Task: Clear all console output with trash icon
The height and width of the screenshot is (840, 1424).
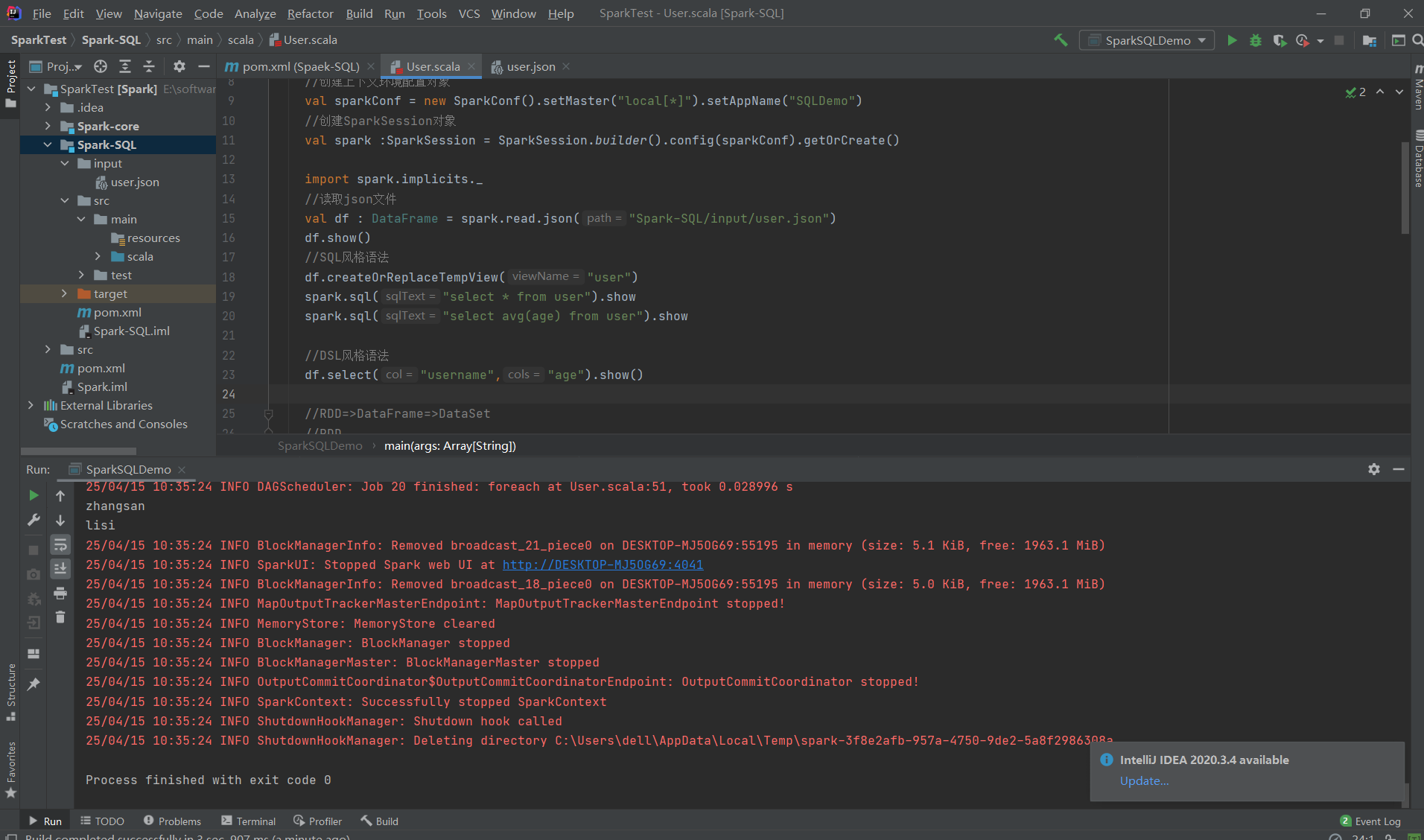Action: pos(60,617)
